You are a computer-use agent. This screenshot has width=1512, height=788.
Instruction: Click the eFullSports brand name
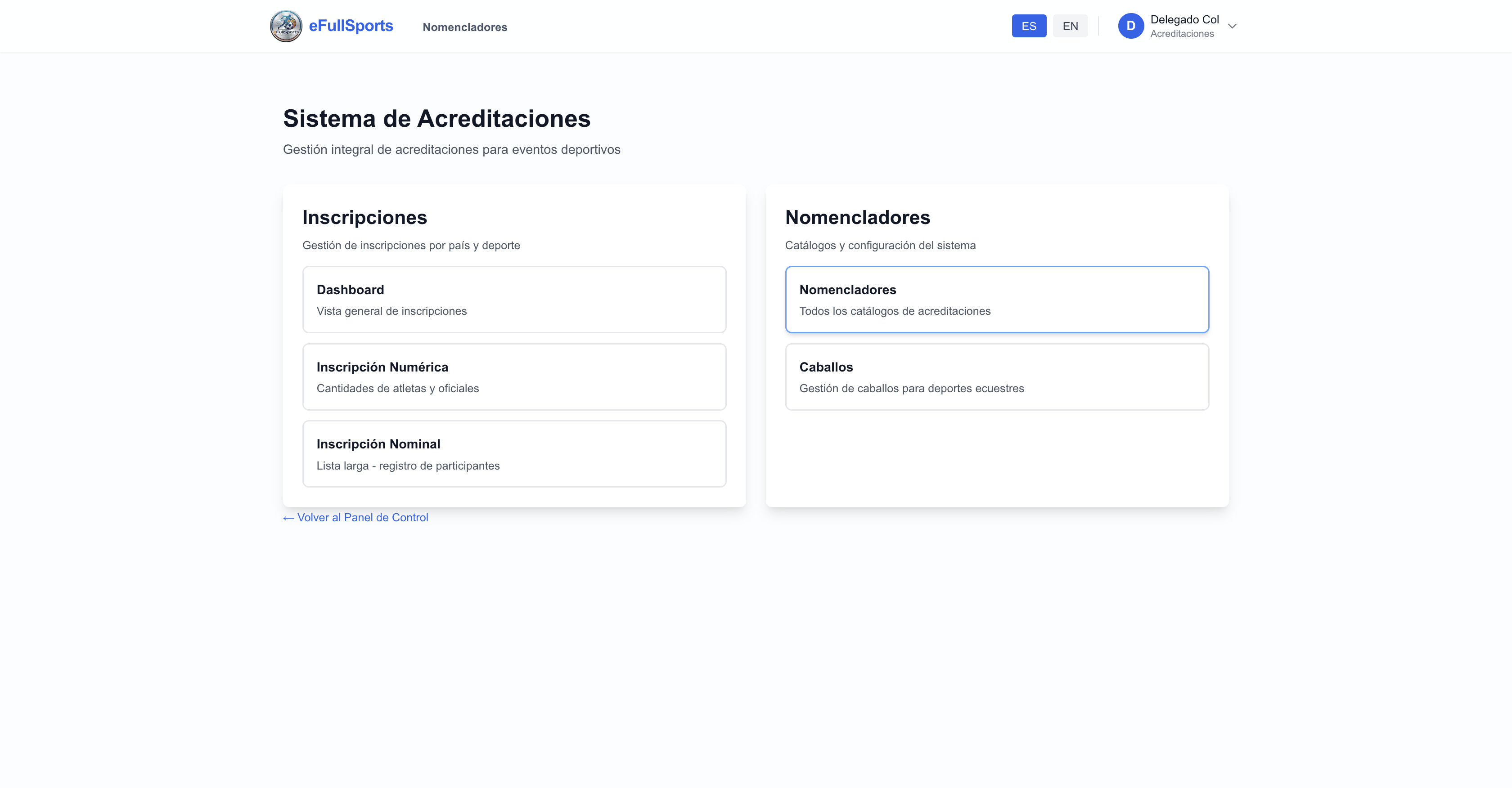click(351, 26)
